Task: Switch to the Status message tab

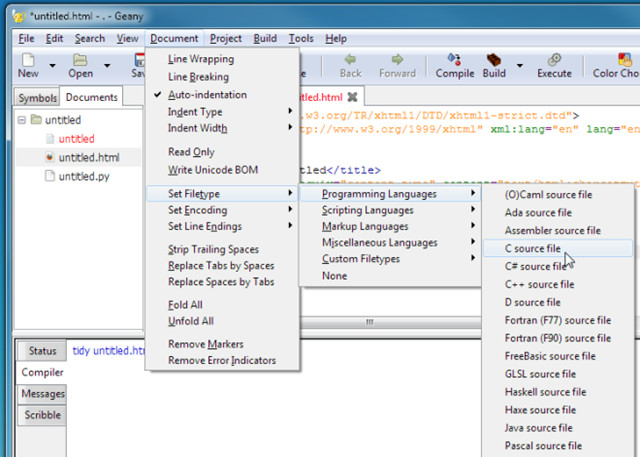Action: (x=42, y=351)
